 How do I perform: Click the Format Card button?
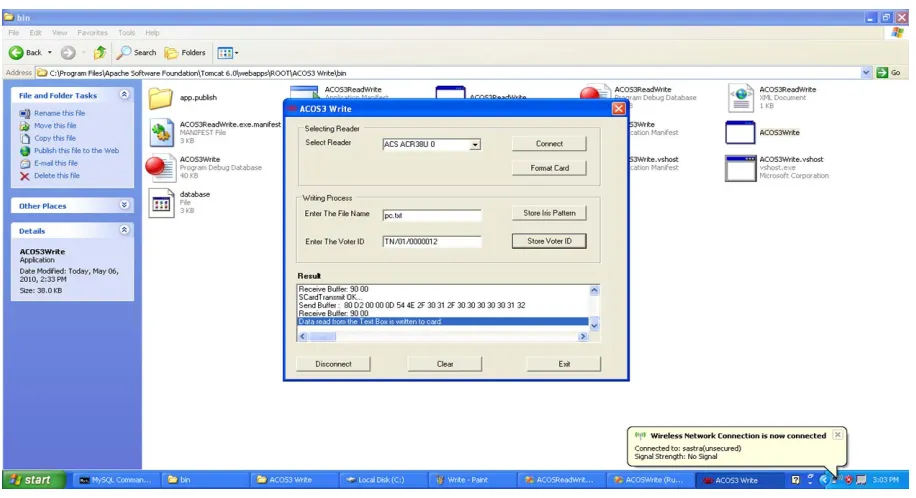(x=549, y=168)
